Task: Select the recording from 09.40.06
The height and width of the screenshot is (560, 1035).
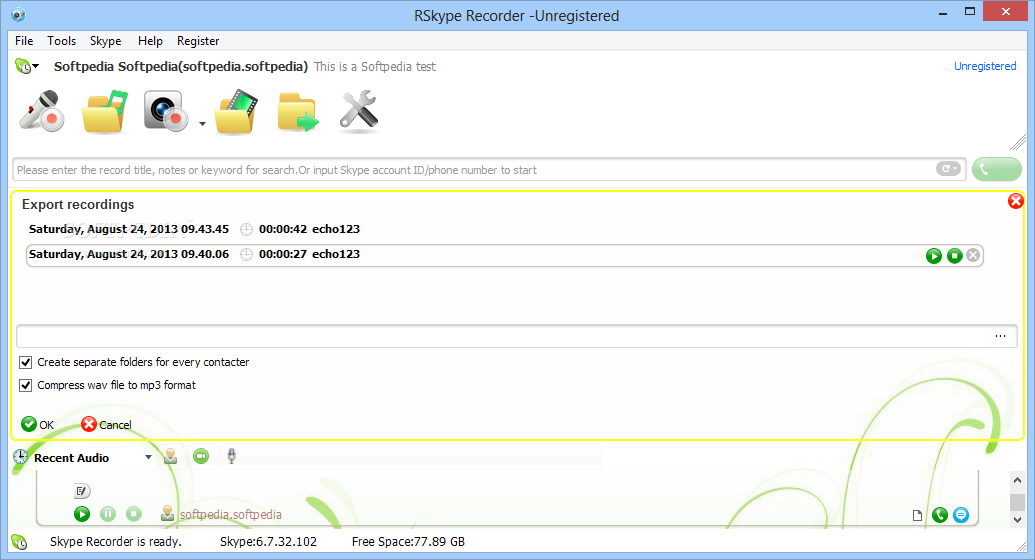Action: click(505, 255)
